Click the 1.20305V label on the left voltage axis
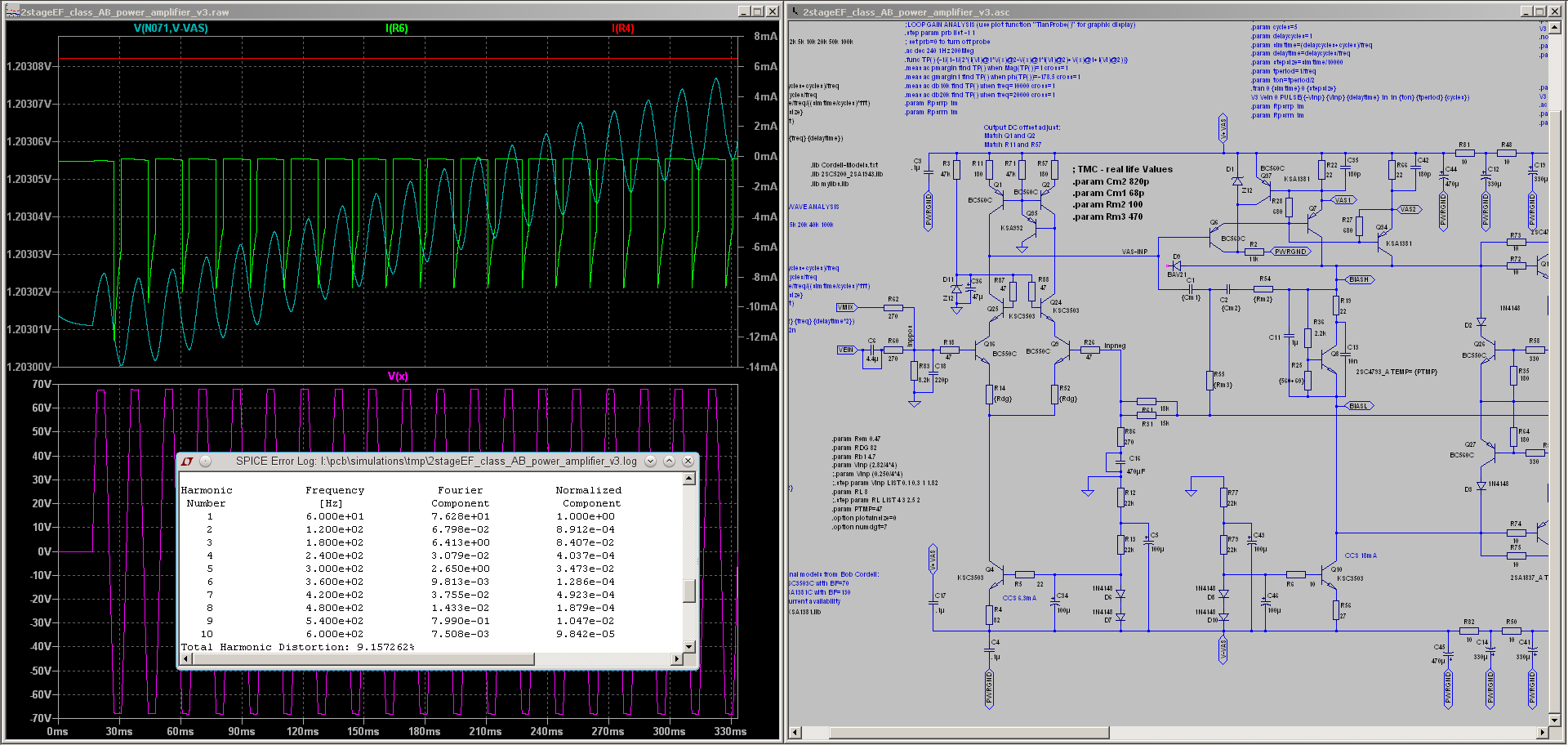The height and width of the screenshot is (745, 1568). pos(29,179)
